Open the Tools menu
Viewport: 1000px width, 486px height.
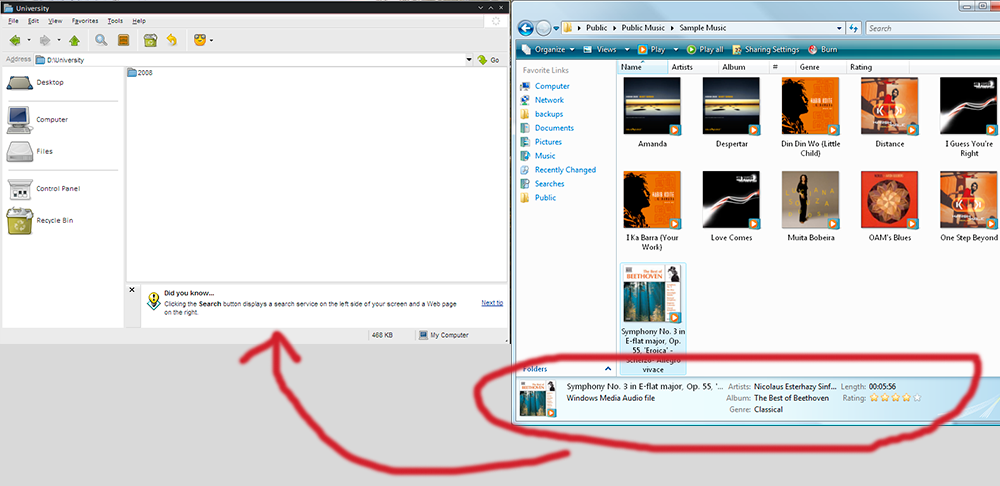click(x=115, y=20)
